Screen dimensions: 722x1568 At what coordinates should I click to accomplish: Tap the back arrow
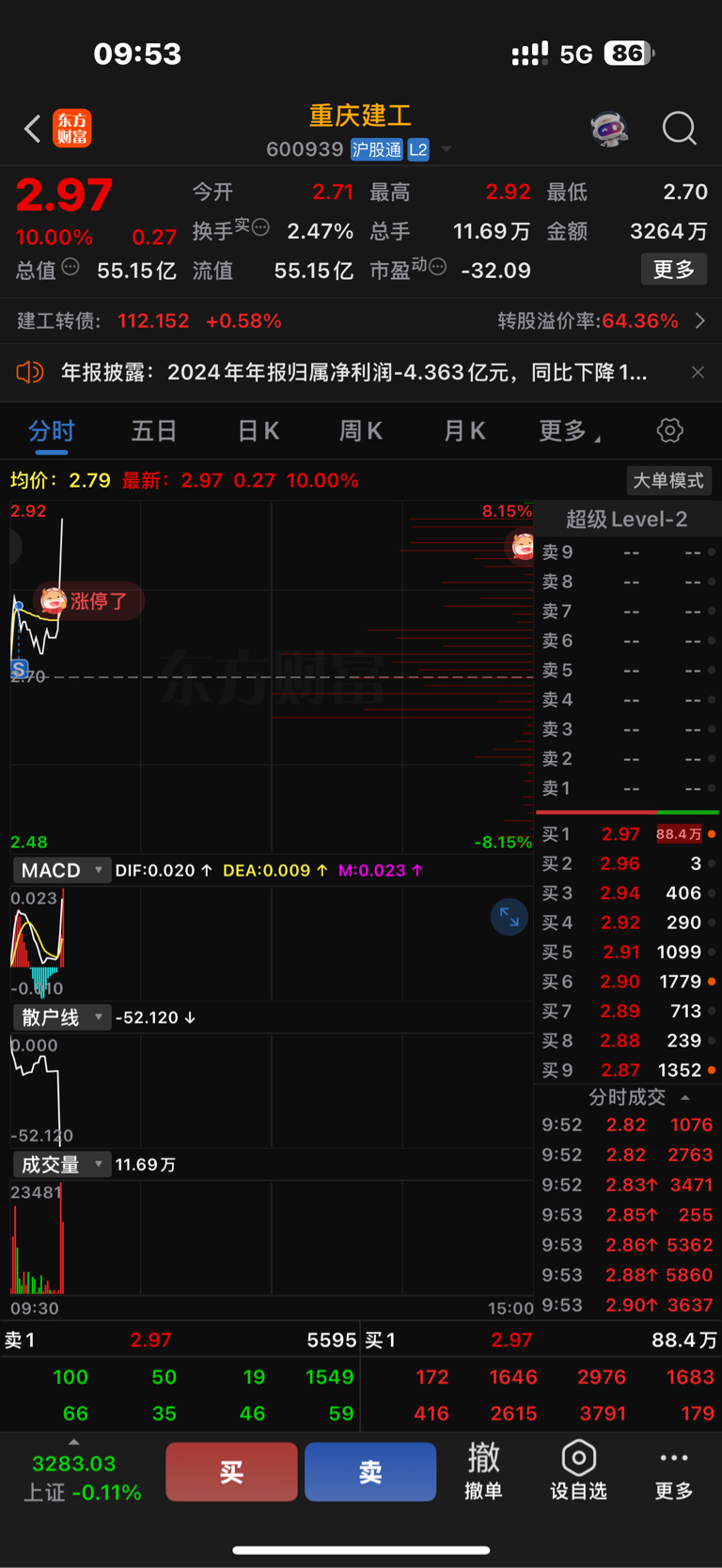pyautogui.click(x=33, y=129)
